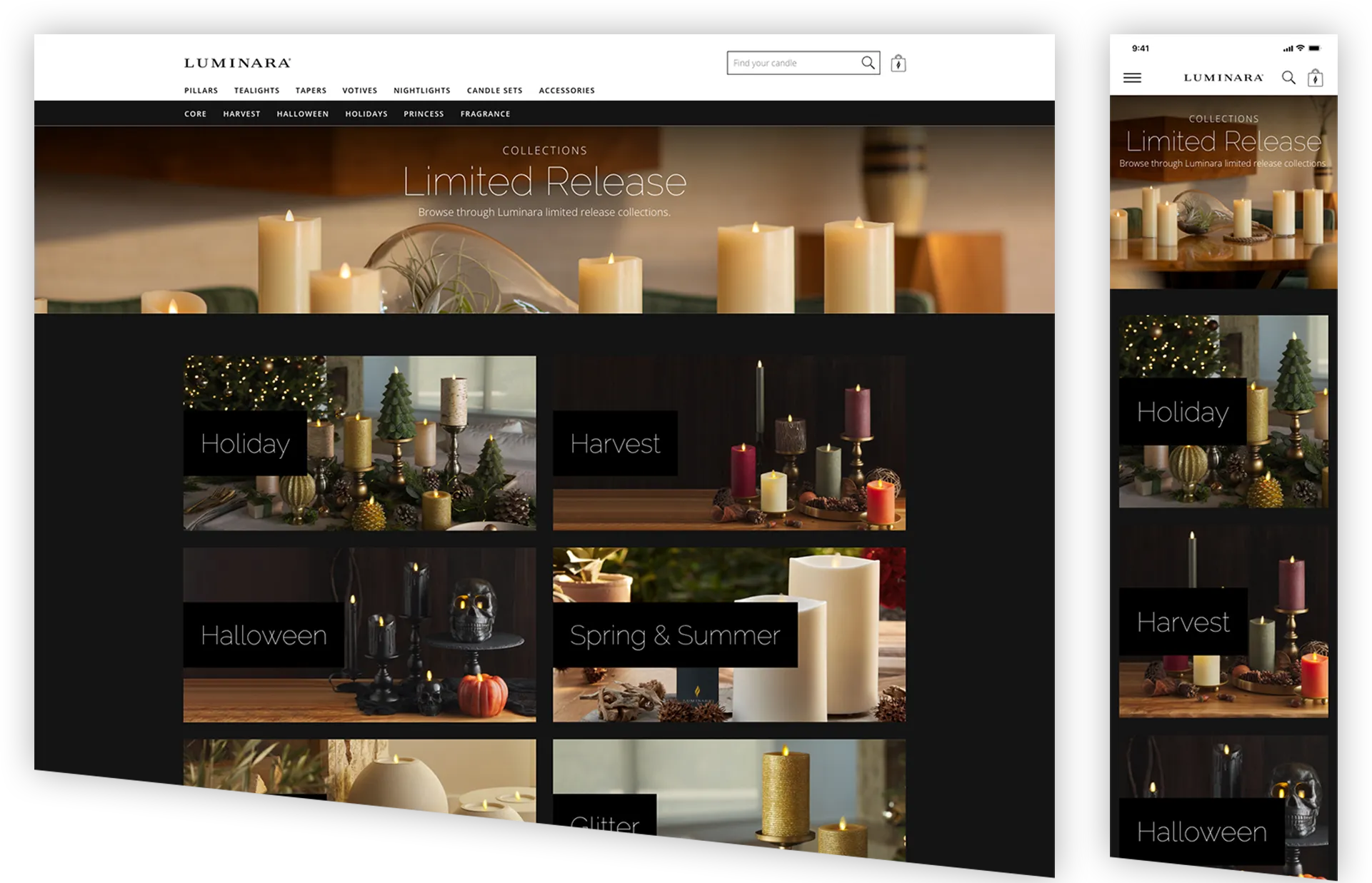Screen dimensions: 1372x883
Task: Click the 9:41 clock in mobile status bar
Action: coord(1141,49)
